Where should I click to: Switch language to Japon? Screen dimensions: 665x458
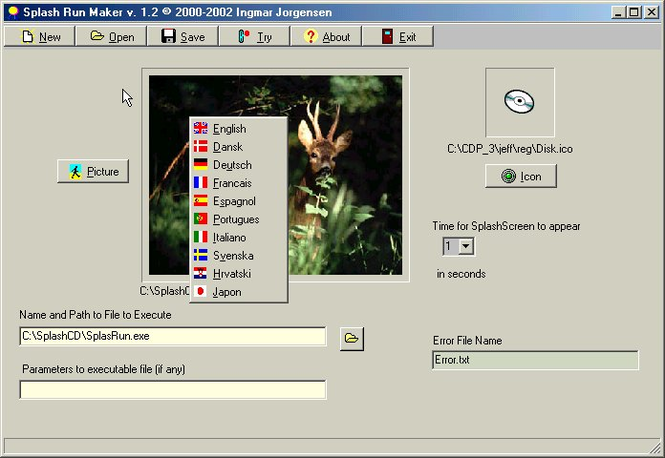[x=239, y=292]
